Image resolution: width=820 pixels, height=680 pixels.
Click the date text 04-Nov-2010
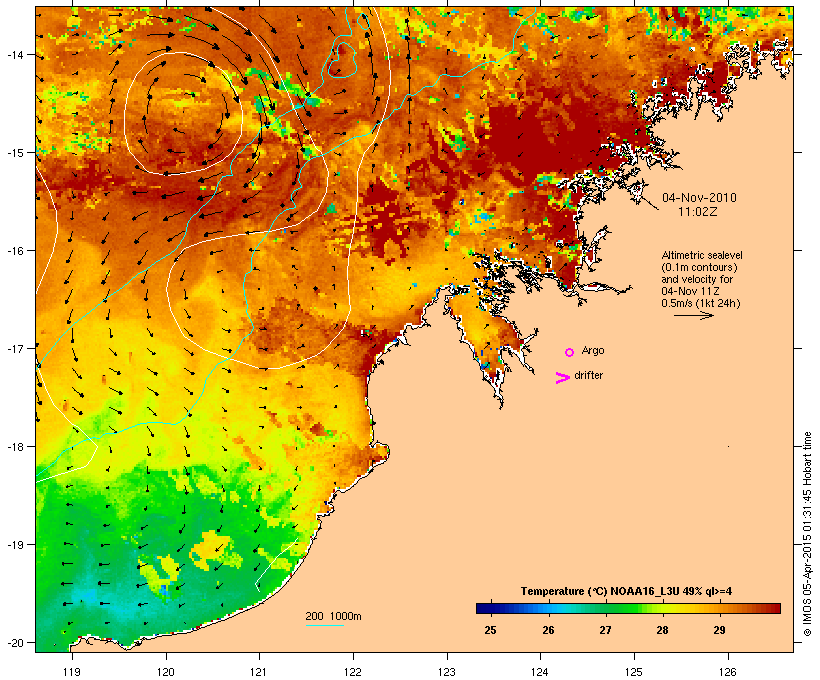click(x=699, y=198)
